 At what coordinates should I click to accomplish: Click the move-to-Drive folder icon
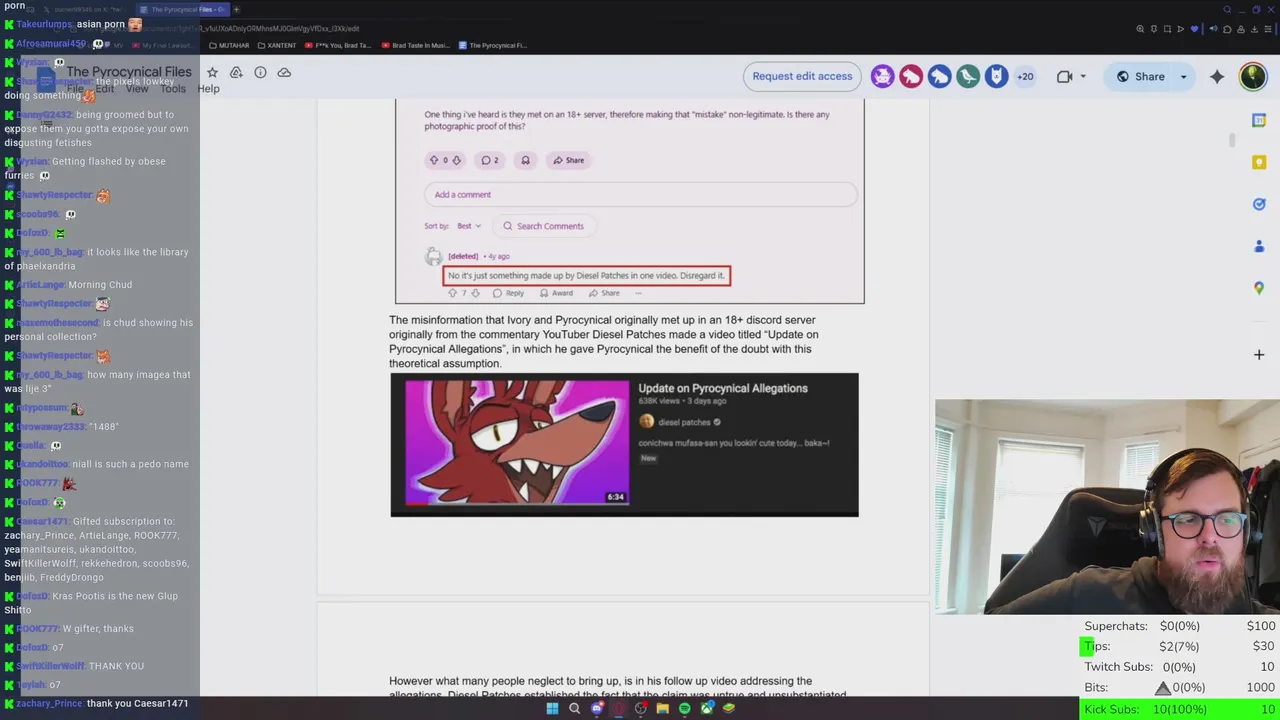pyautogui.click(x=236, y=72)
